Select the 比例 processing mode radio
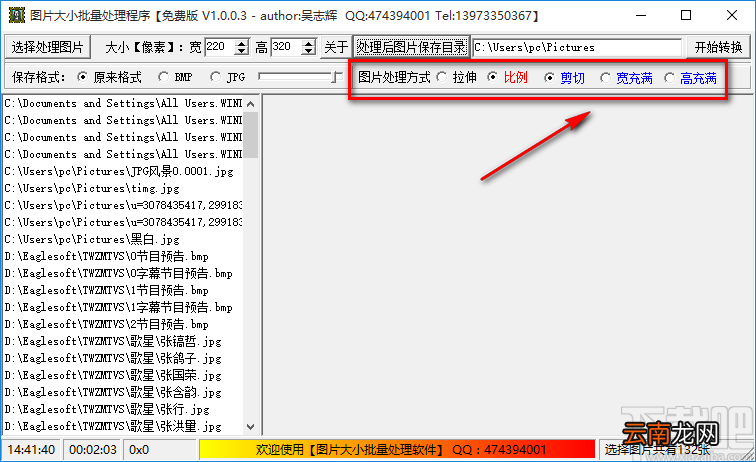The width and height of the screenshot is (756, 462). [x=492, y=77]
